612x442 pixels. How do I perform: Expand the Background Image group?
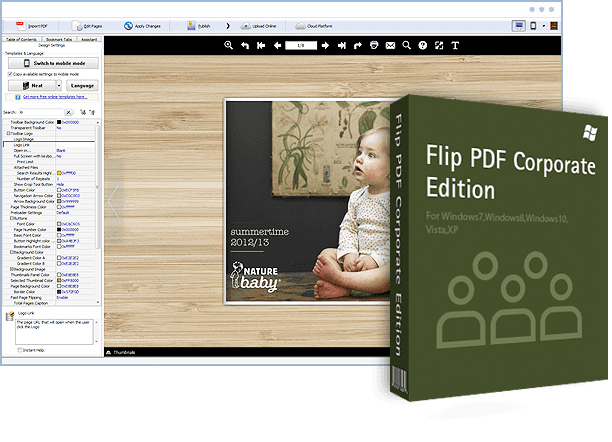(12, 269)
